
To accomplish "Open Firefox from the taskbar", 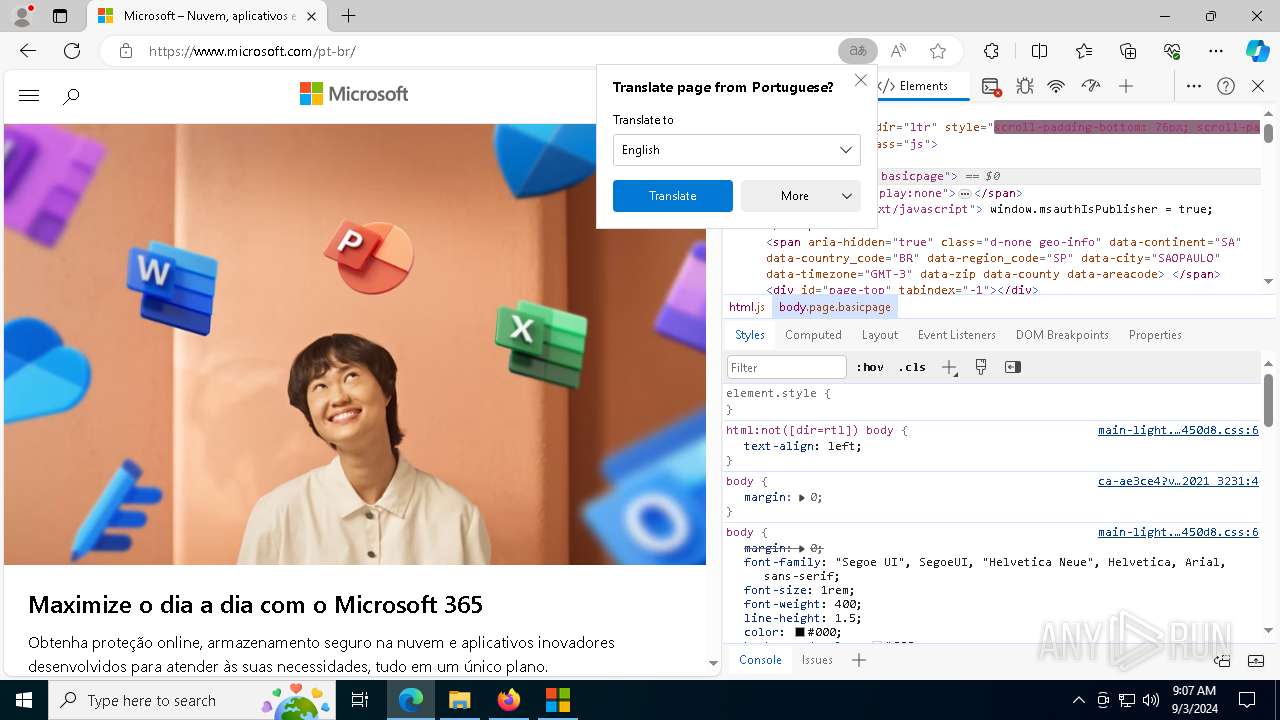I will coord(509,700).
